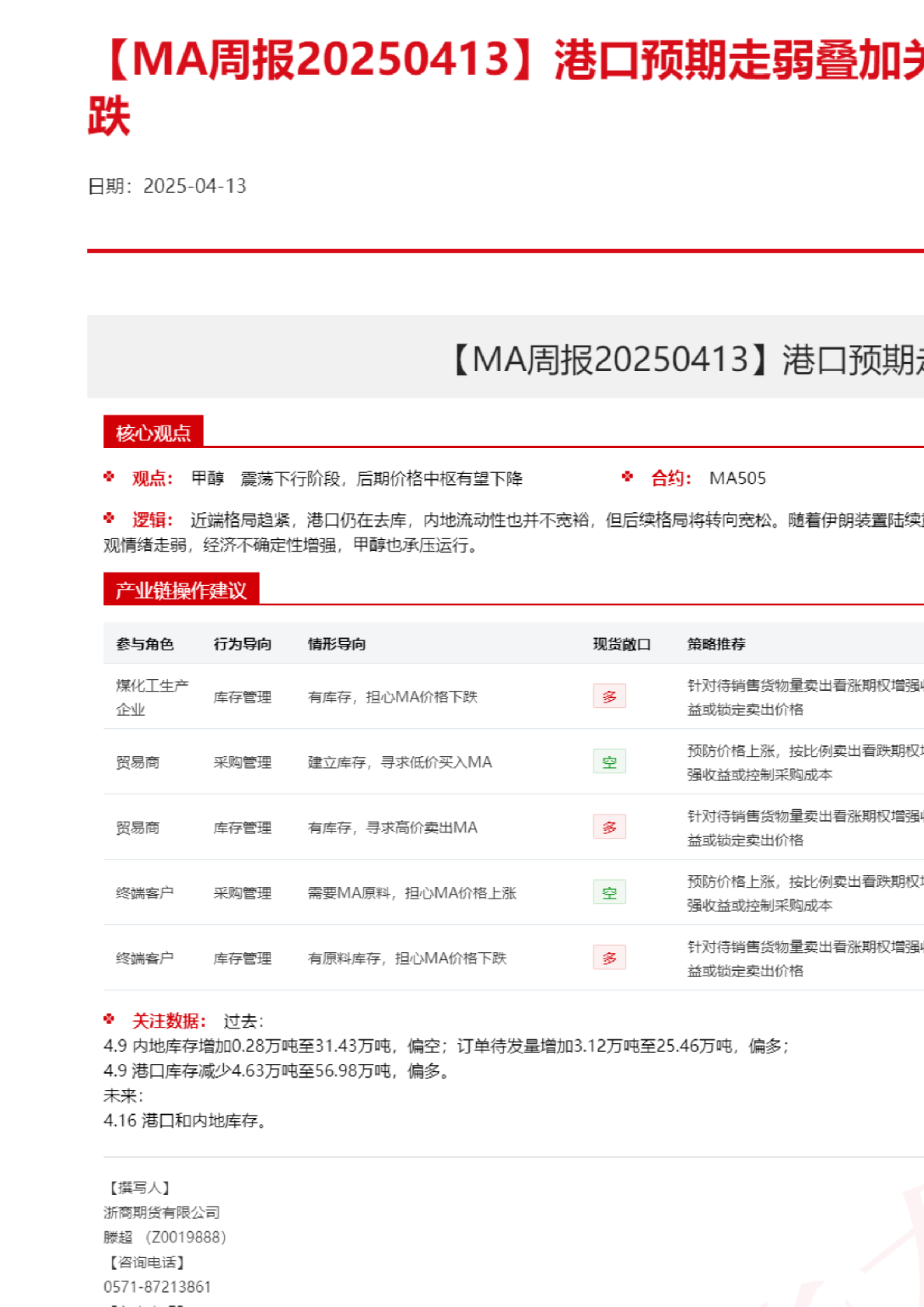The width and height of the screenshot is (924, 1307).
Task: Click the 多 badge in 煤化工生产企业 row
Action: (609, 696)
